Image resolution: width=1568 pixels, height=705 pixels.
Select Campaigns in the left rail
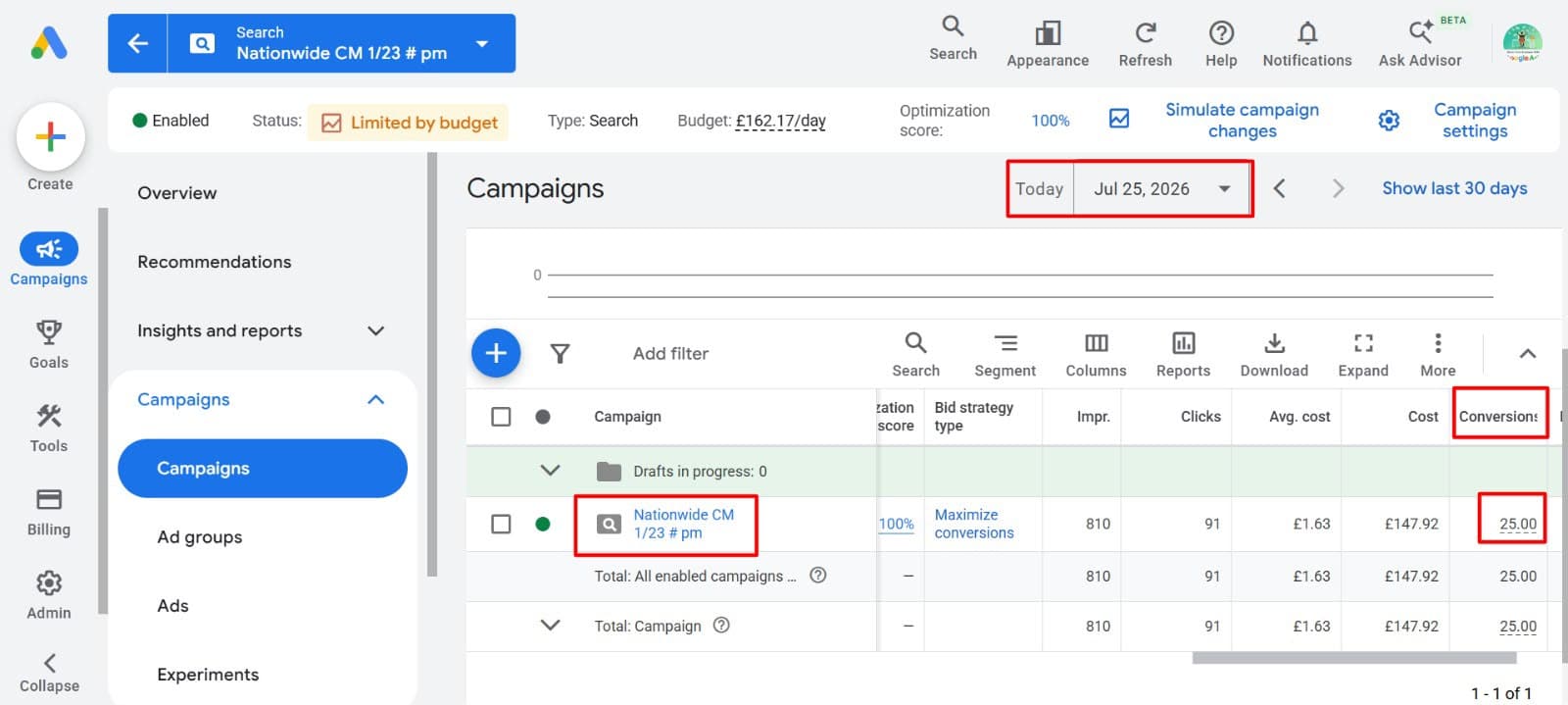[x=49, y=260]
